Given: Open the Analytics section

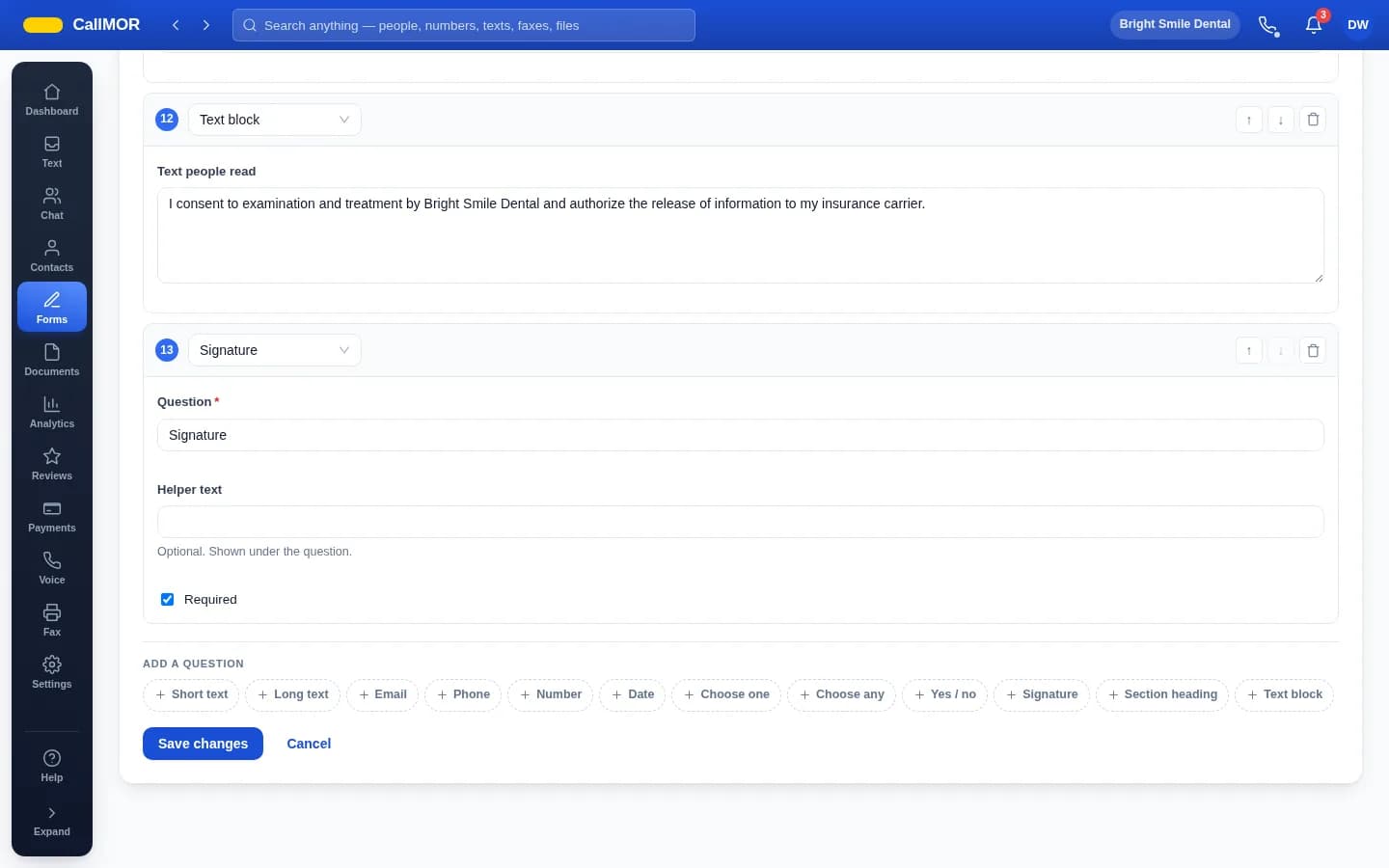Looking at the screenshot, I should pyautogui.click(x=52, y=412).
